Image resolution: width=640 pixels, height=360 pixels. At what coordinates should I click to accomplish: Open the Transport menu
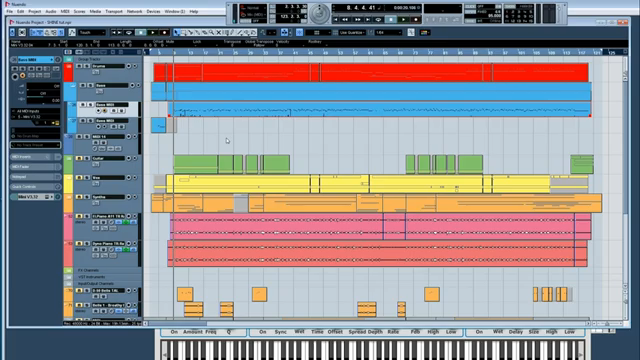(114, 12)
